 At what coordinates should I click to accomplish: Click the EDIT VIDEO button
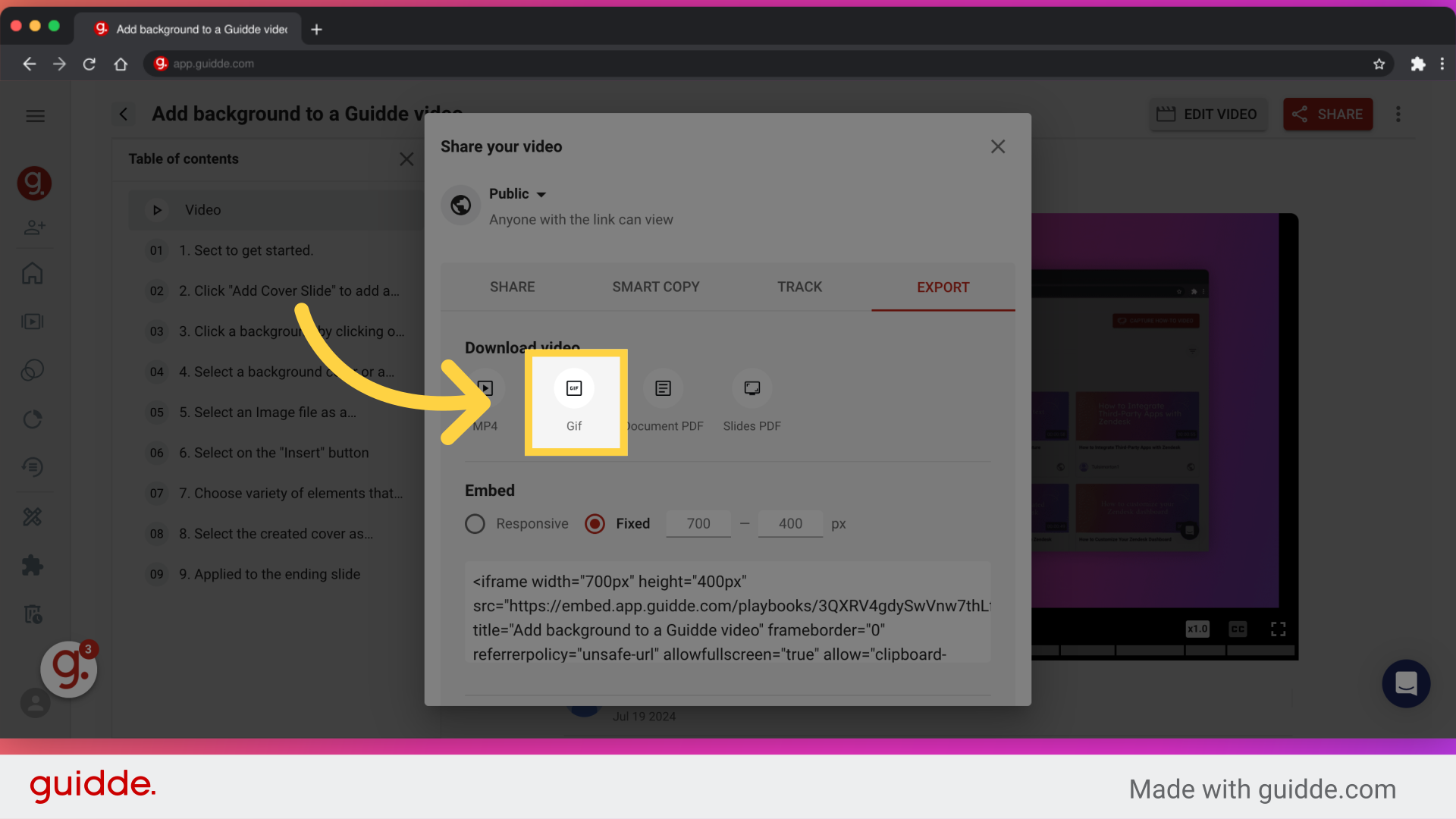(1208, 114)
